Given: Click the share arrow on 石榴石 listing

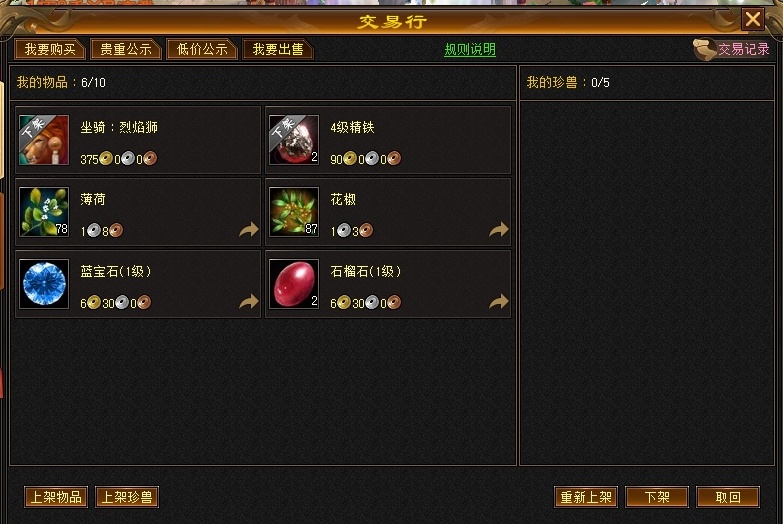Looking at the screenshot, I should coord(498,301).
